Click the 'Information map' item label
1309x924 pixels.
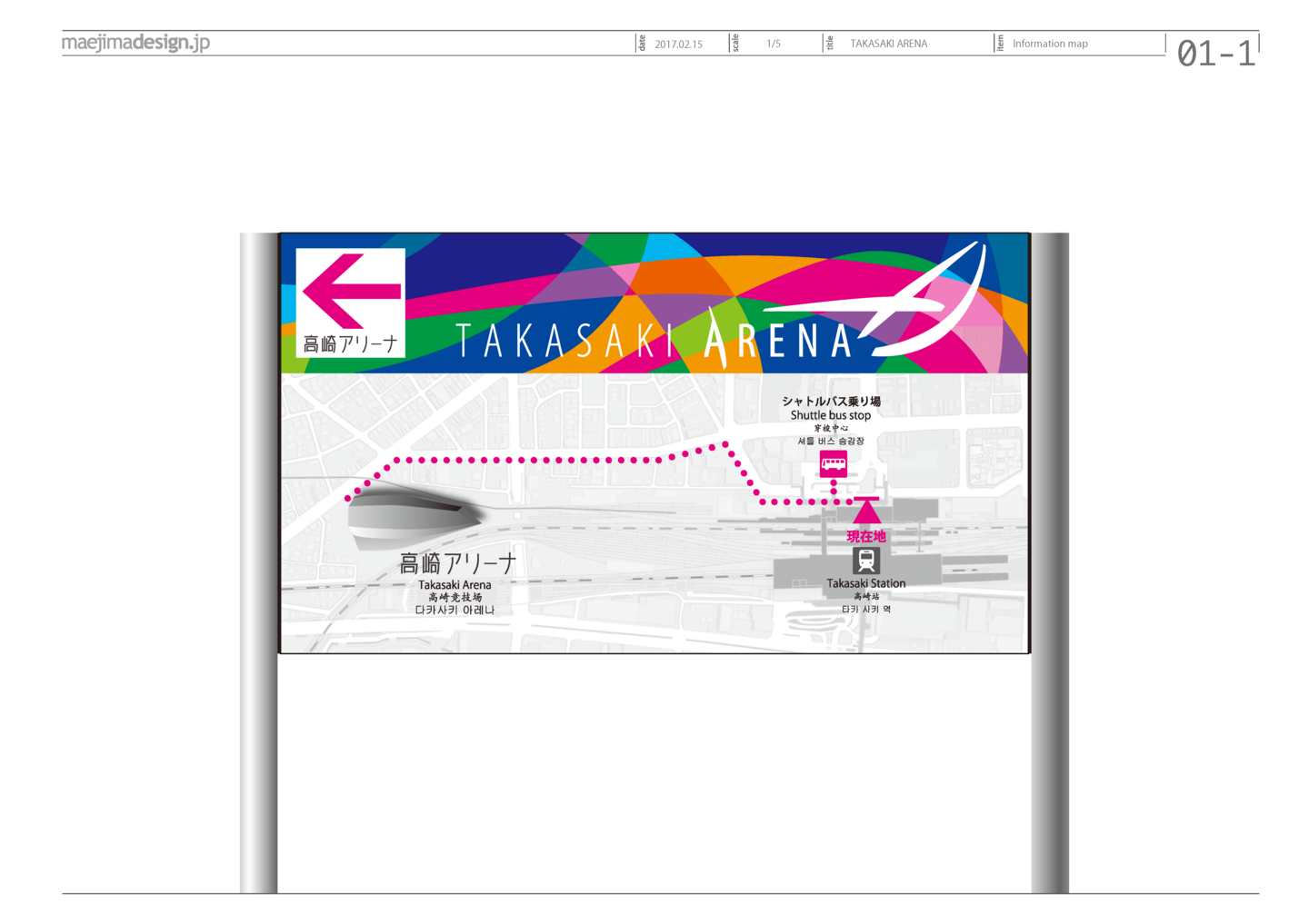[x=1050, y=44]
